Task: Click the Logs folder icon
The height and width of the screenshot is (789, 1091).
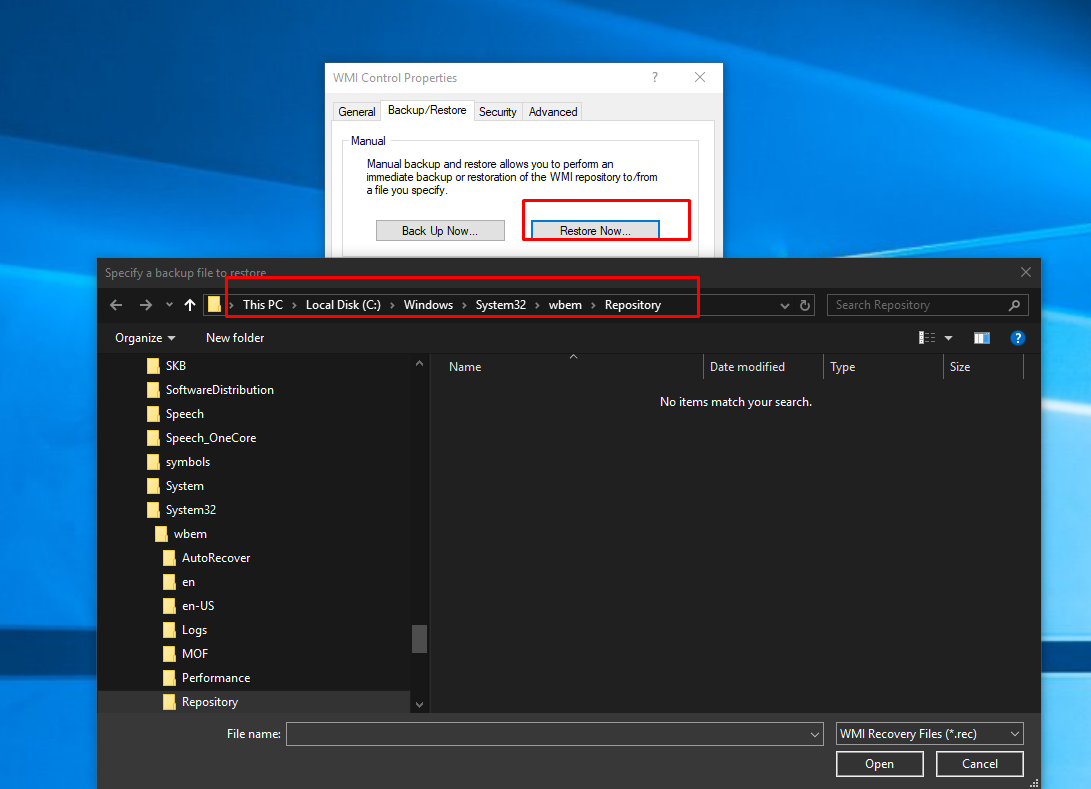Action: coord(169,630)
